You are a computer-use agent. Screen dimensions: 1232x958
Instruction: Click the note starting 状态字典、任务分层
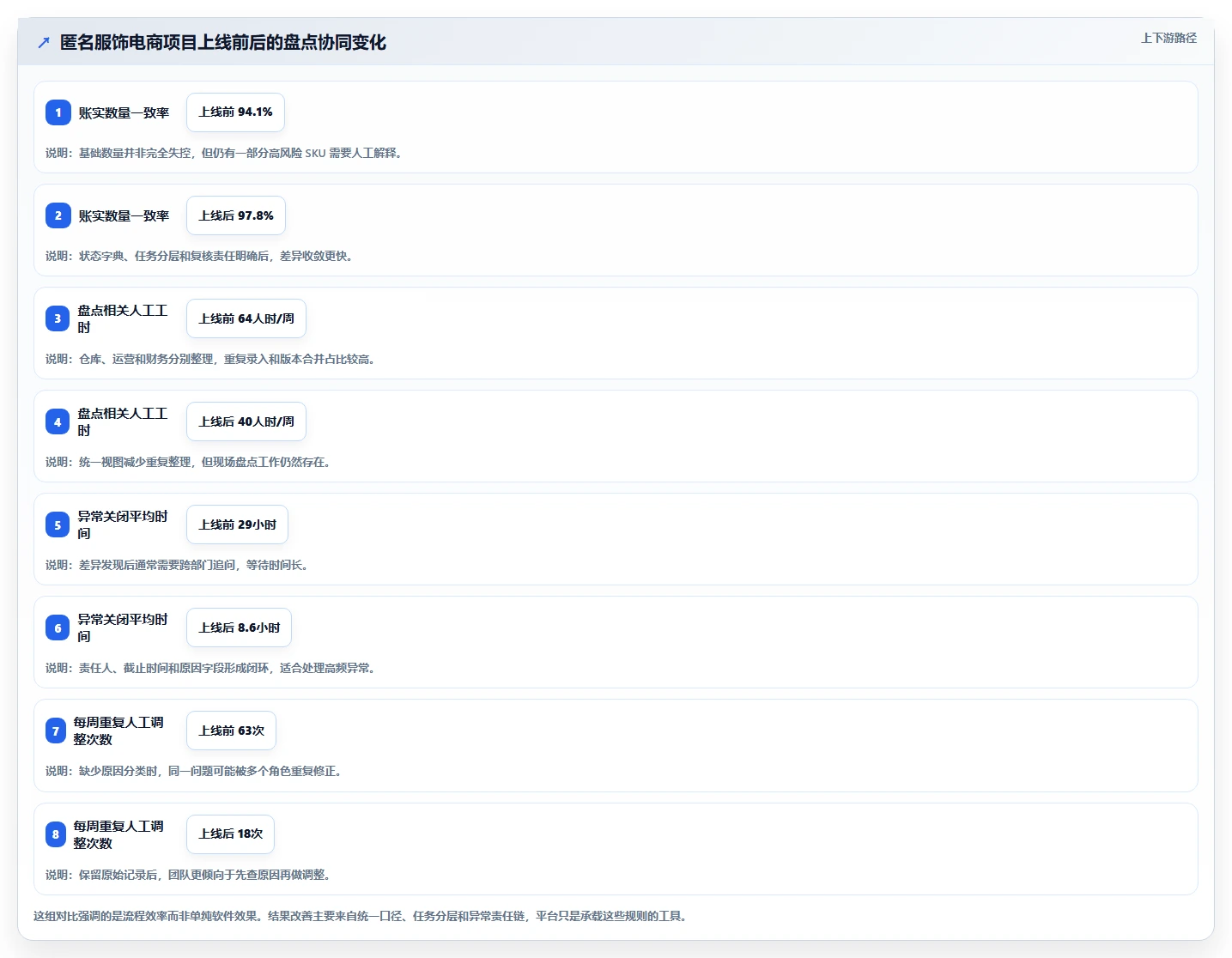(199, 256)
